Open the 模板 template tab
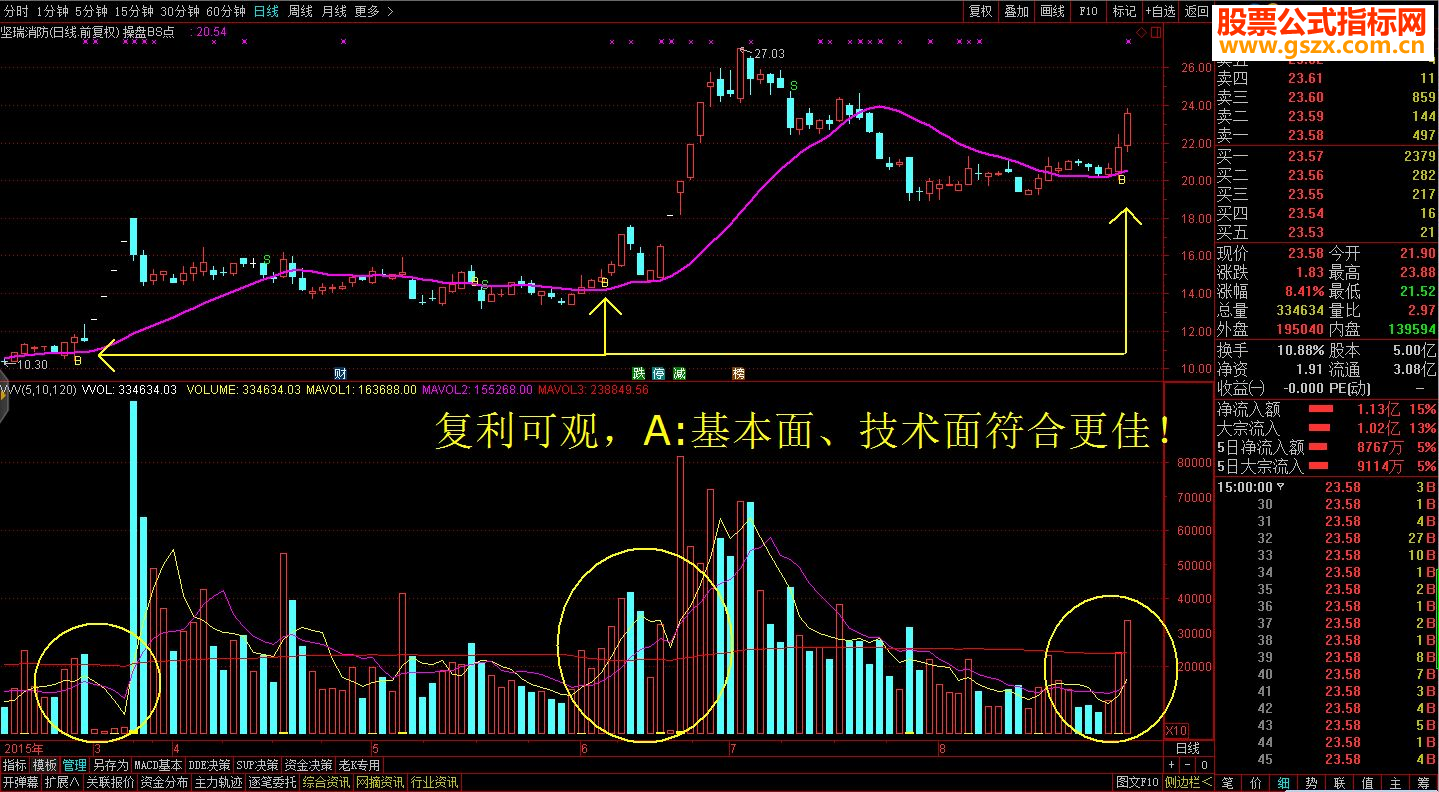The image size is (1439, 792). click(x=45, y=765)
